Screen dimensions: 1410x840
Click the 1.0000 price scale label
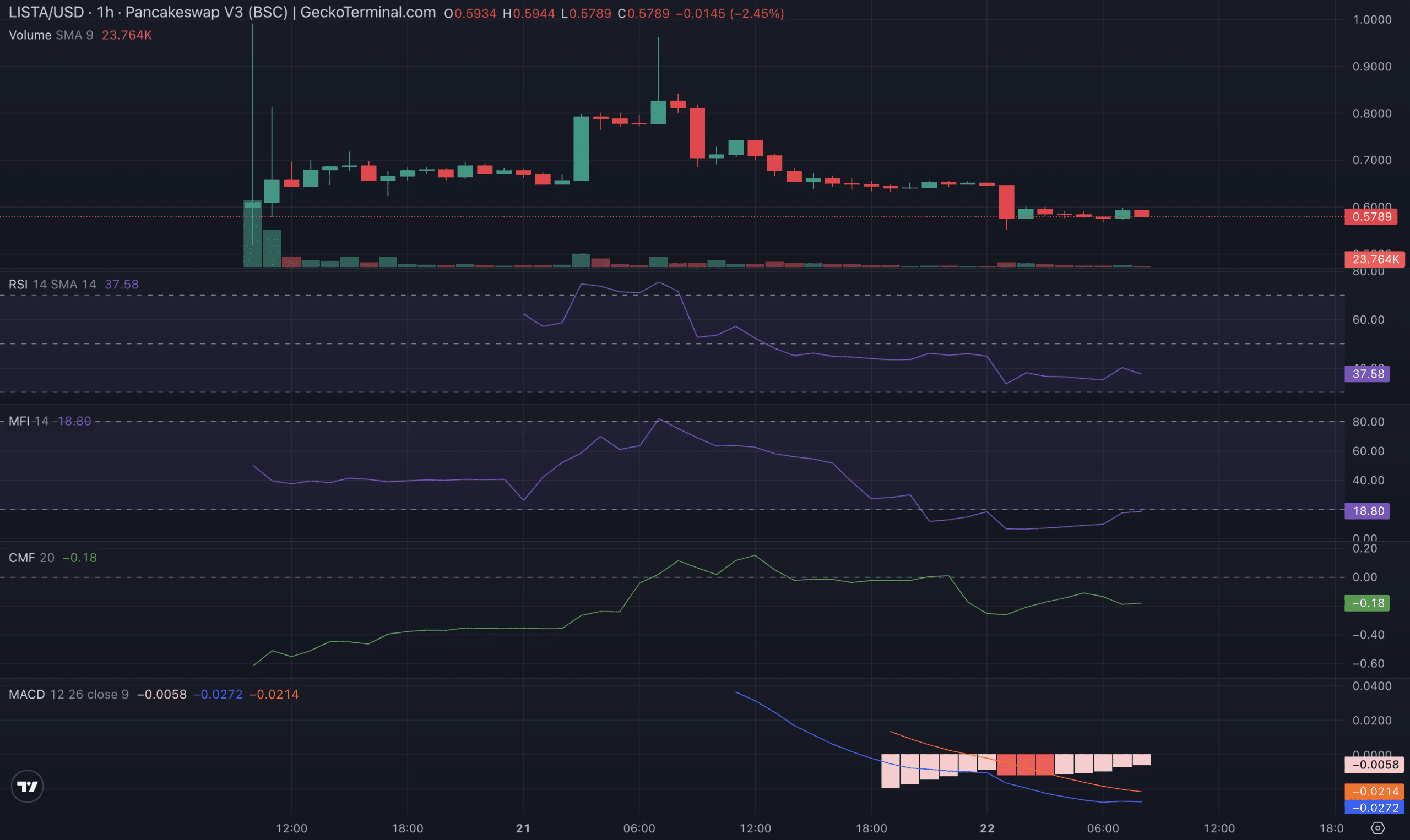1371,20
